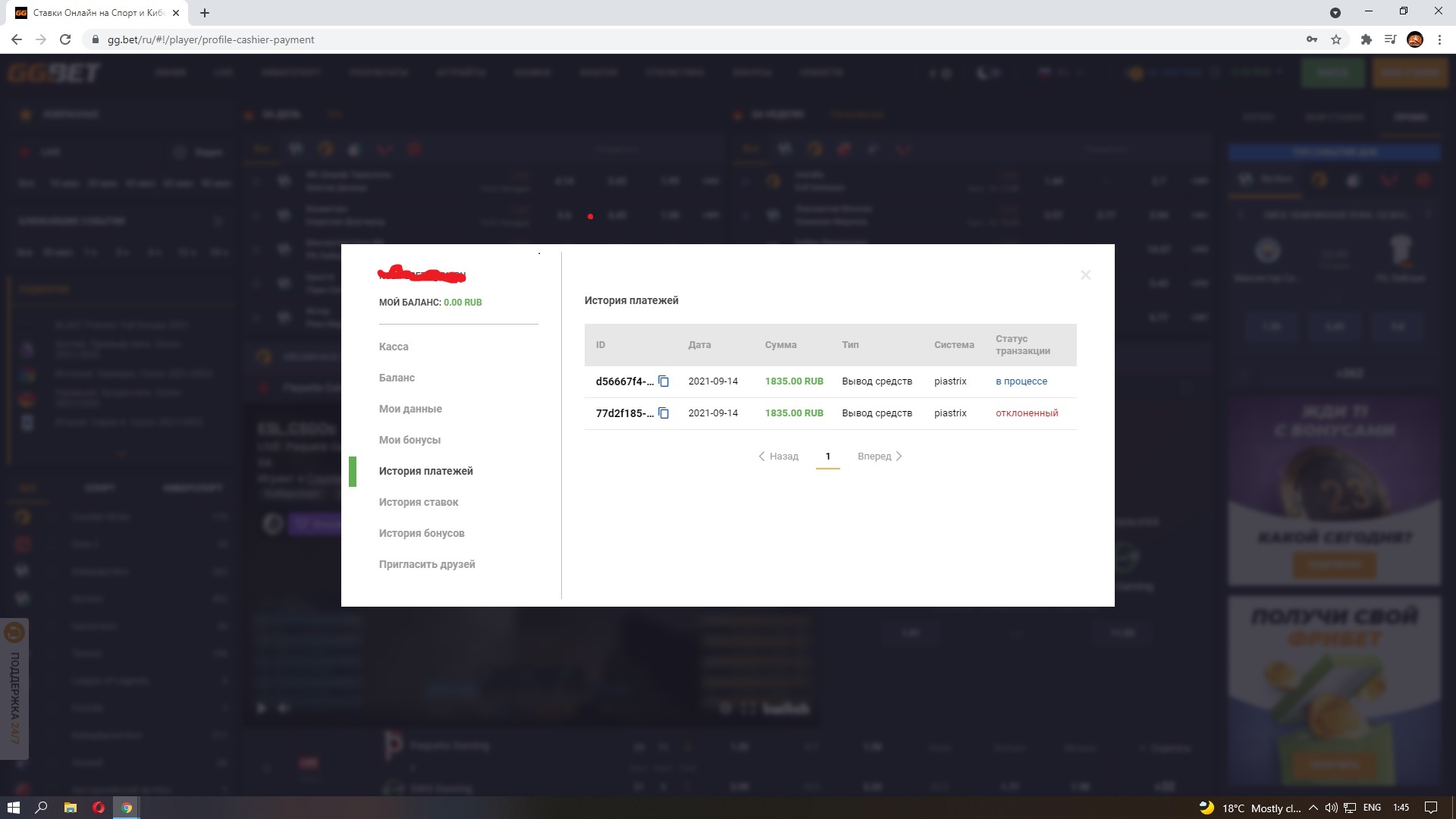Click the amount in the 77d2f185 row
Screen dimensions: 1456x819
794,413
